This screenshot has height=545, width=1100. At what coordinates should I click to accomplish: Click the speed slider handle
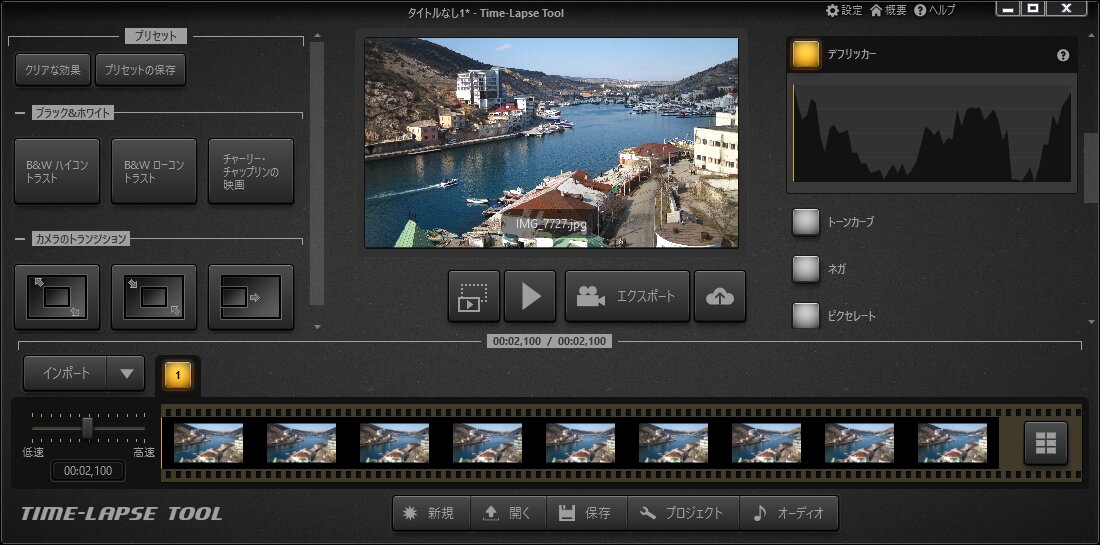pos(87,428)
